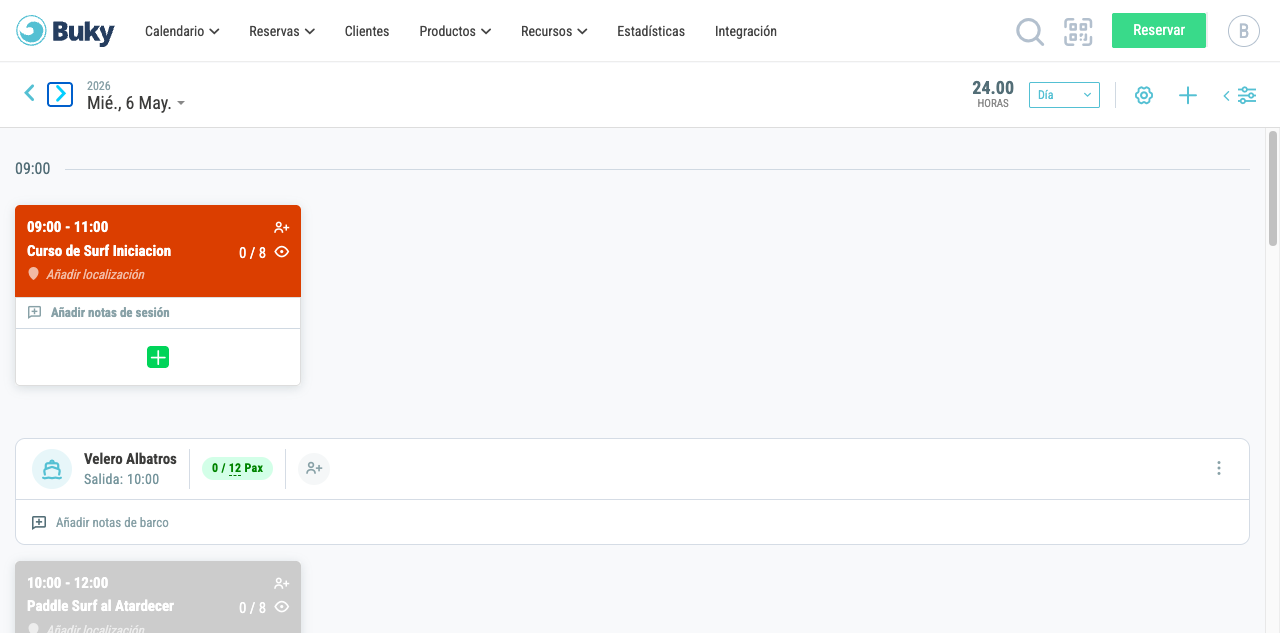The image size is (1280, 633).
Task: Click Añadir localización on Surf card
Action: click(95, 274)
